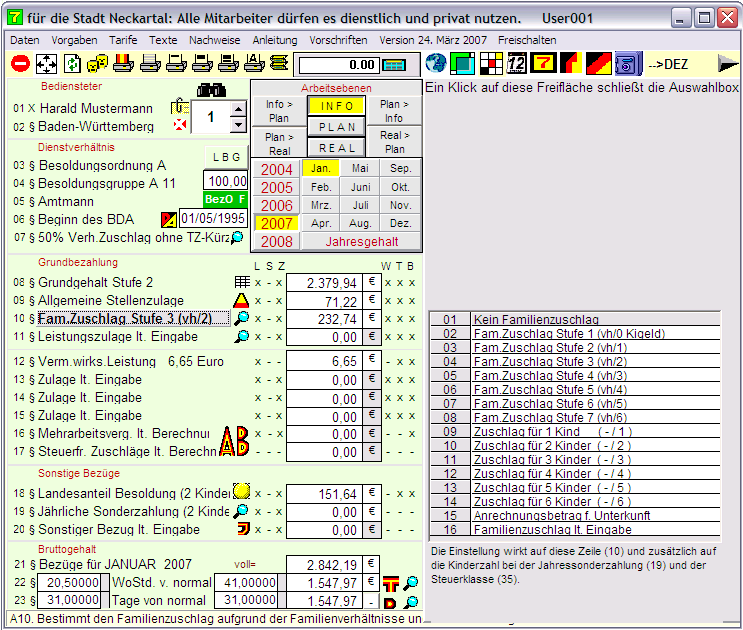
Task: Select year 2008
Action: [277, 242]
